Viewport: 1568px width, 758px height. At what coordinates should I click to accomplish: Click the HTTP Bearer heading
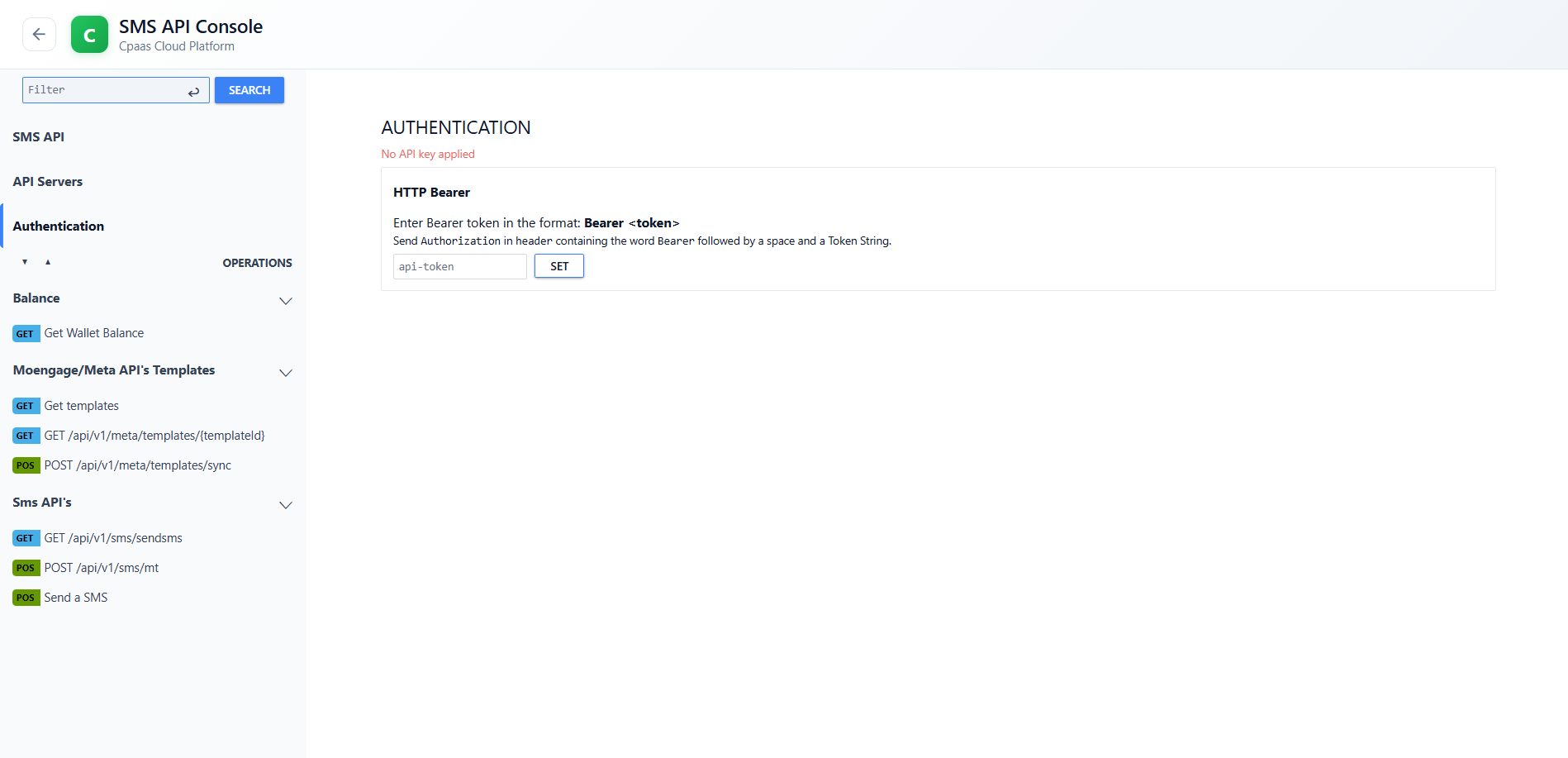coord(431,193)
